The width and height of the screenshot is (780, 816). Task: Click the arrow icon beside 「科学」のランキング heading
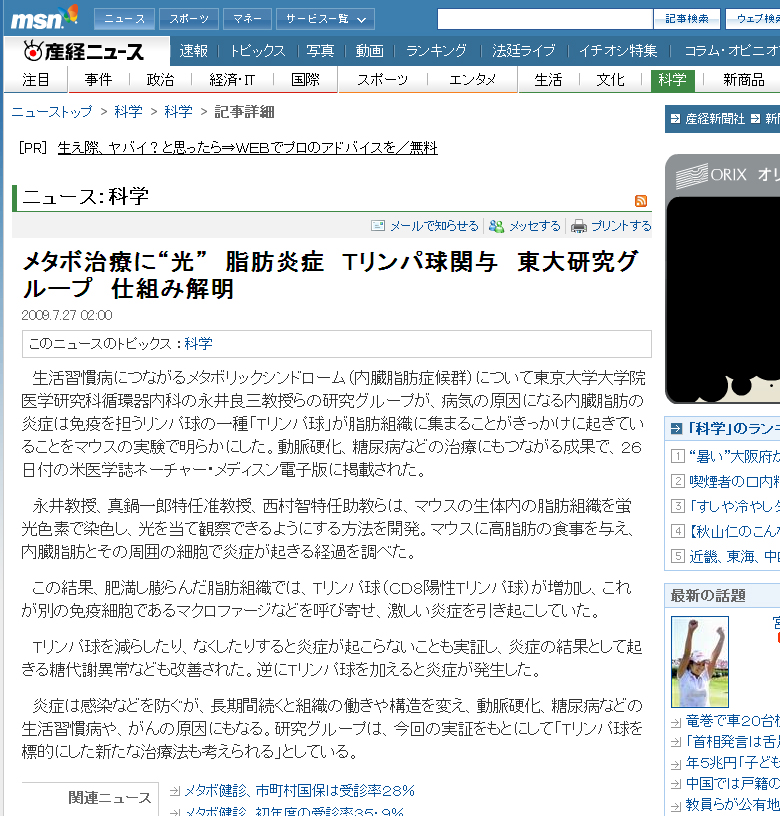click(677, 428)
